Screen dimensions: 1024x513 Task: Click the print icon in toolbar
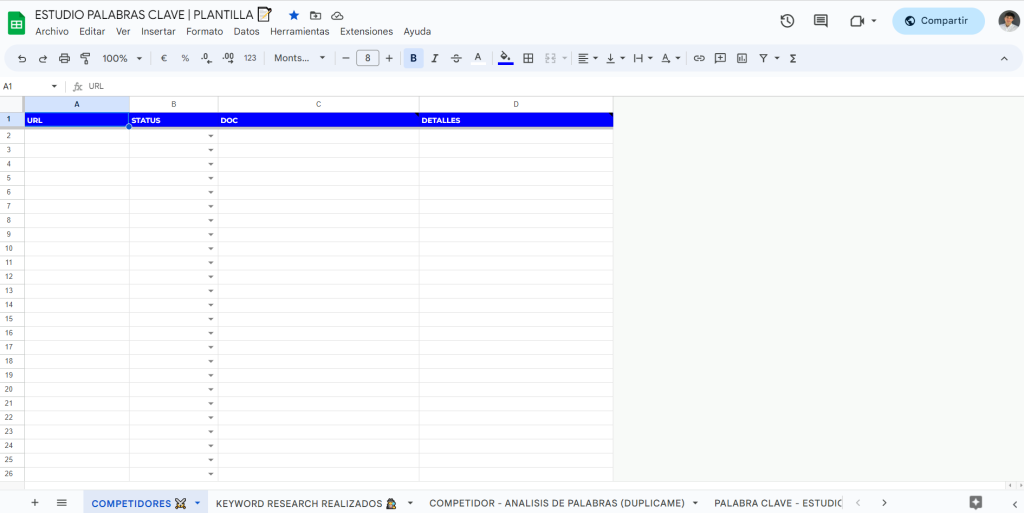[64, 58]
